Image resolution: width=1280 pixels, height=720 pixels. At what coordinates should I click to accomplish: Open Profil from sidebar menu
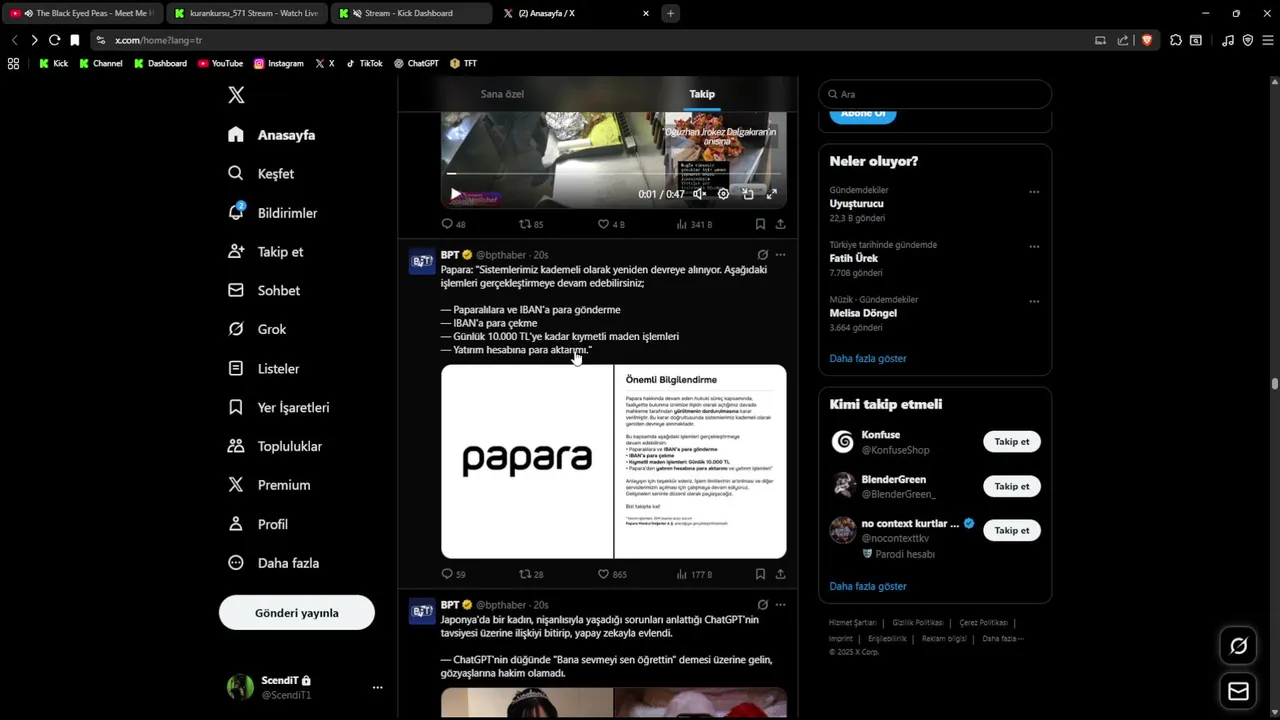point(257,524)
